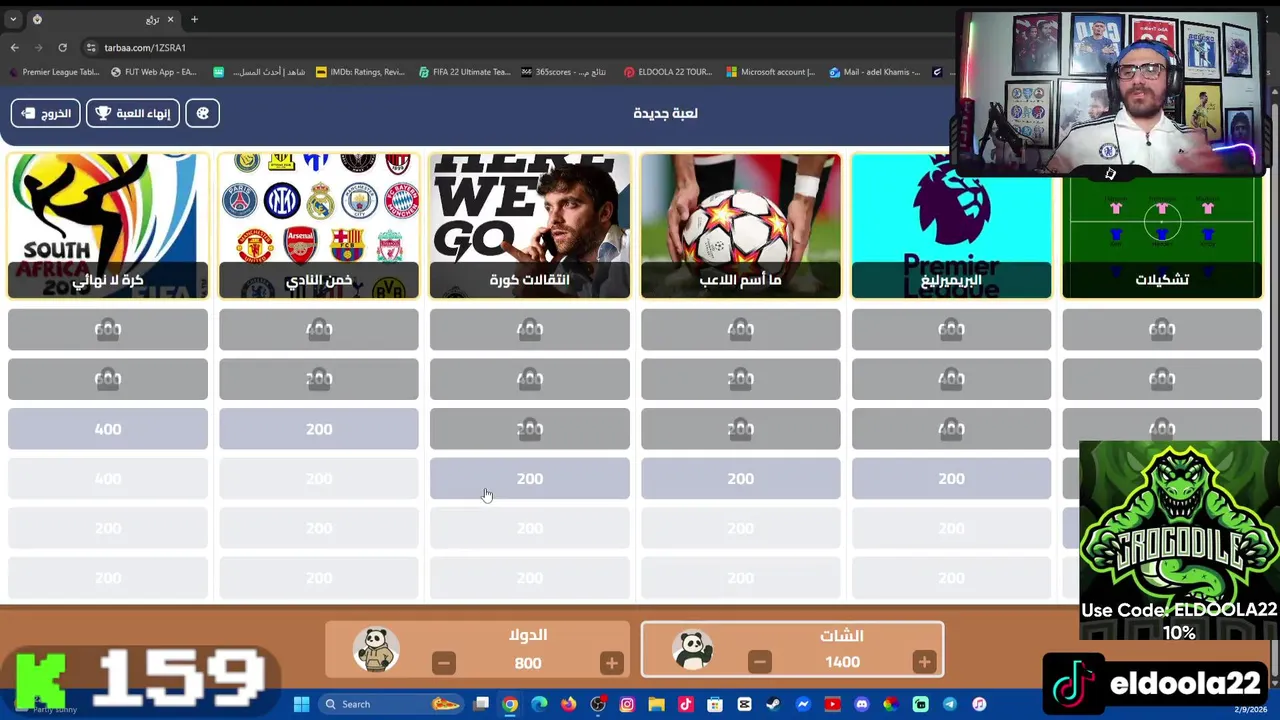The width and height of the screenshot is (1280, 720).
Task: Select the open browser tab
Action: coord(103,19)
